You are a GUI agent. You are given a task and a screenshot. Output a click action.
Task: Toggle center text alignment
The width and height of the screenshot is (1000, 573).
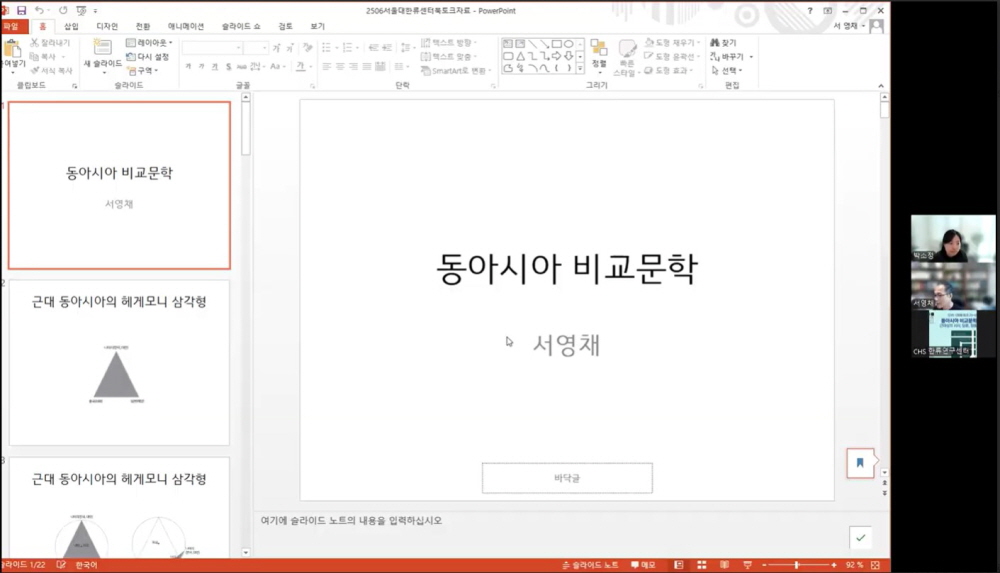click(x=340, y=66)
